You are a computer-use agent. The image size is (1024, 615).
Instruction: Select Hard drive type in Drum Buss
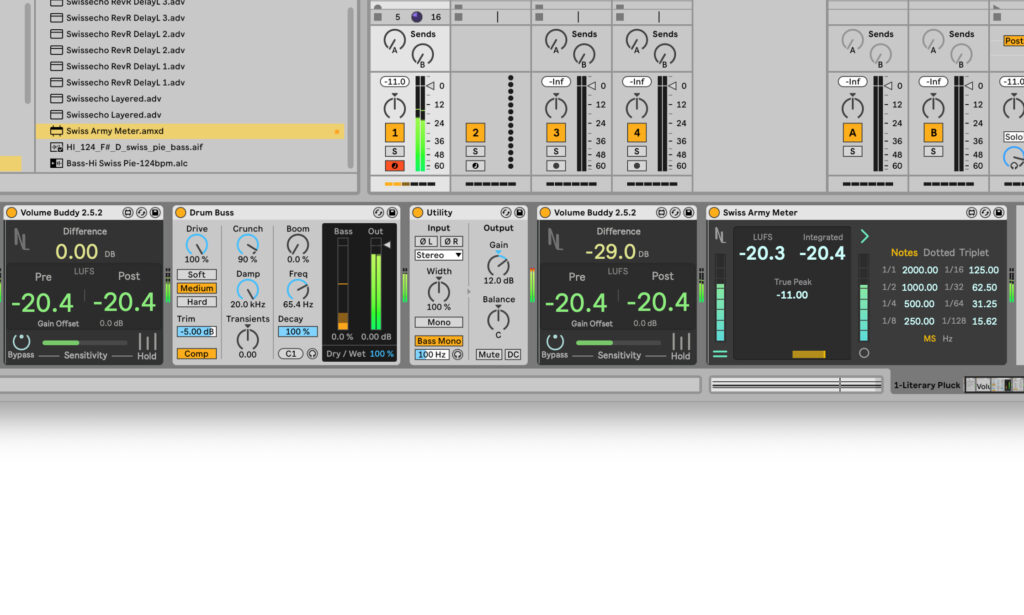click(197, 302)
